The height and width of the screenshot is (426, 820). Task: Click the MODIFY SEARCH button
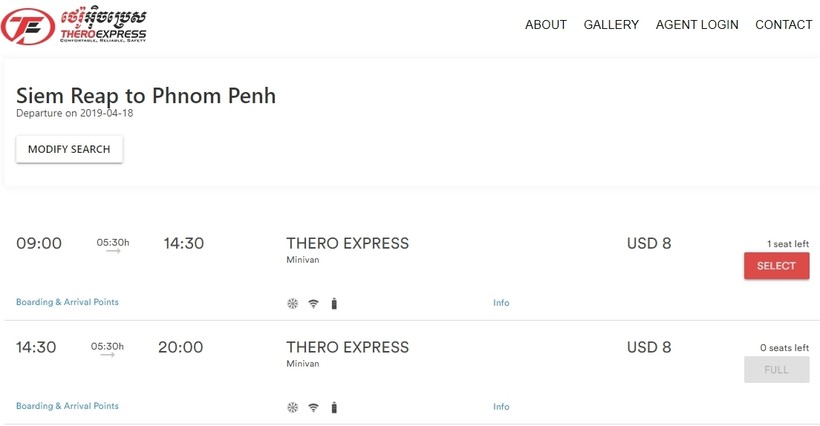pos(70,149)
